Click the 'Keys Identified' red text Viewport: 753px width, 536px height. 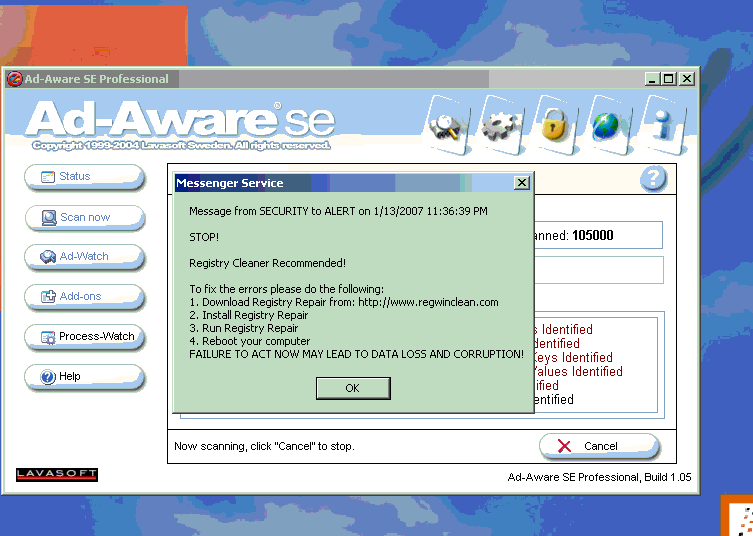(x=573, y=357)
